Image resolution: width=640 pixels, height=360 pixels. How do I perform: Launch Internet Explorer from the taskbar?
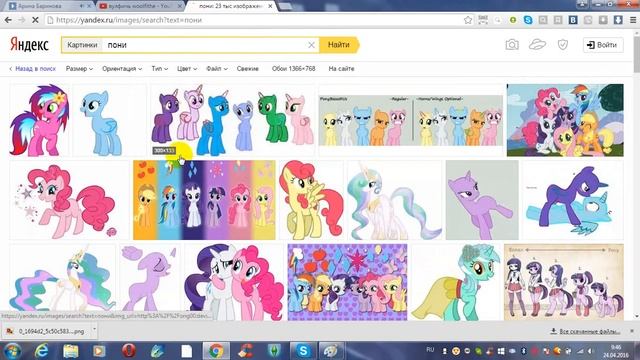point(42,351)
